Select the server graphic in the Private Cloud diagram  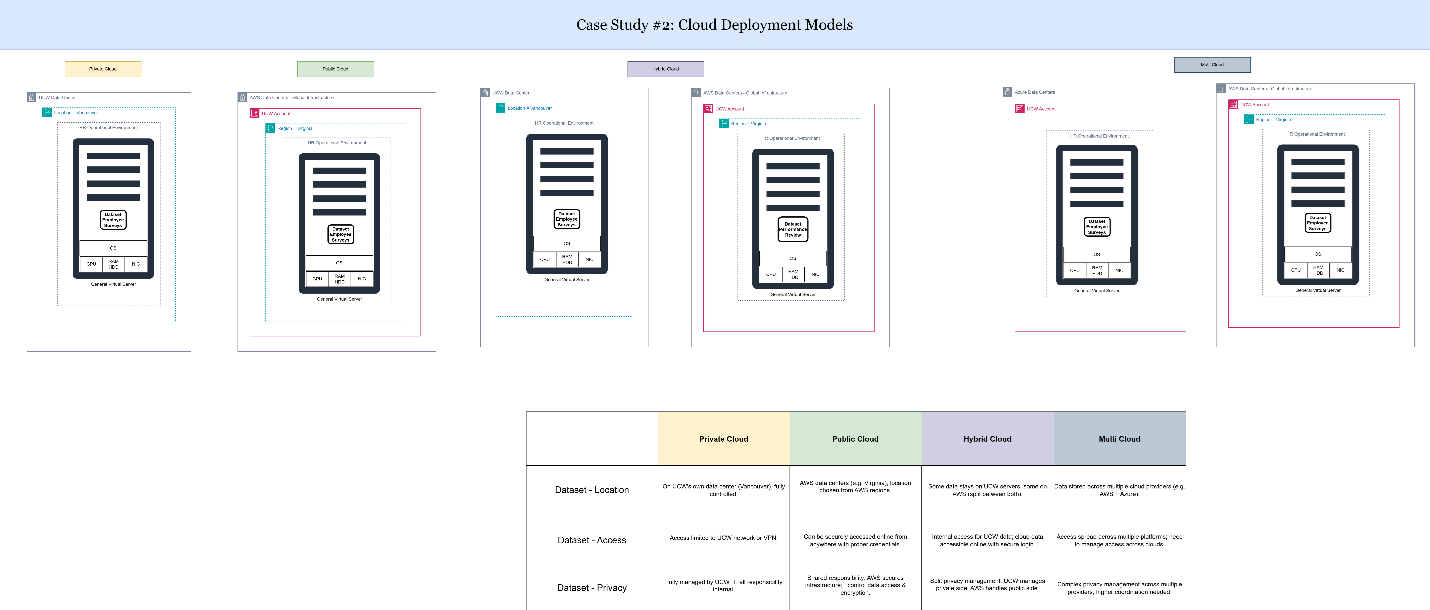point(113,208)
